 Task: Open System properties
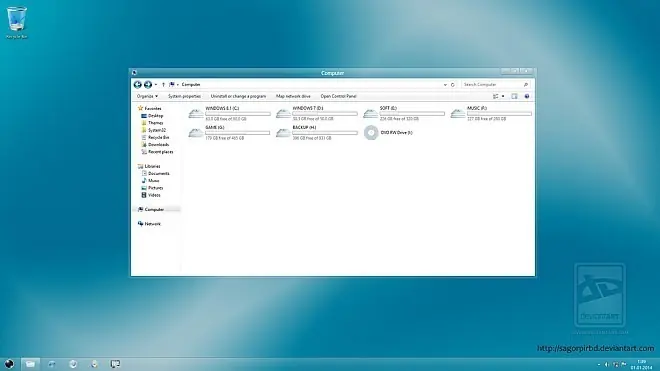[x=184, y=96]
